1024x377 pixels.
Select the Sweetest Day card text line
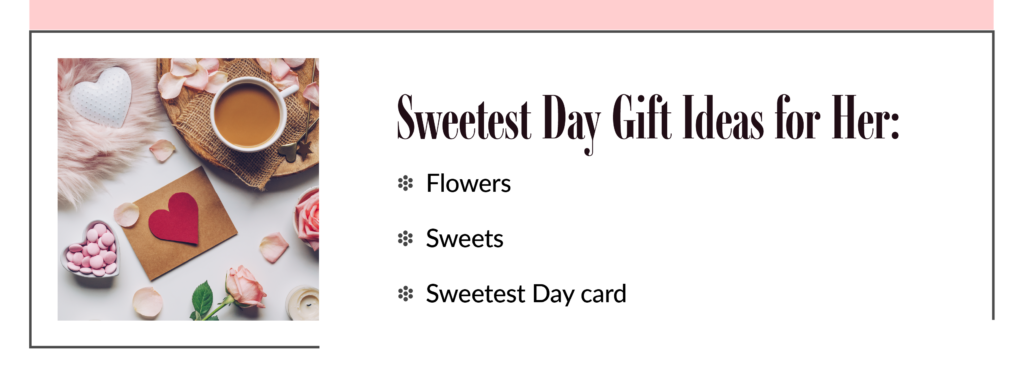[x=526, y=295]
